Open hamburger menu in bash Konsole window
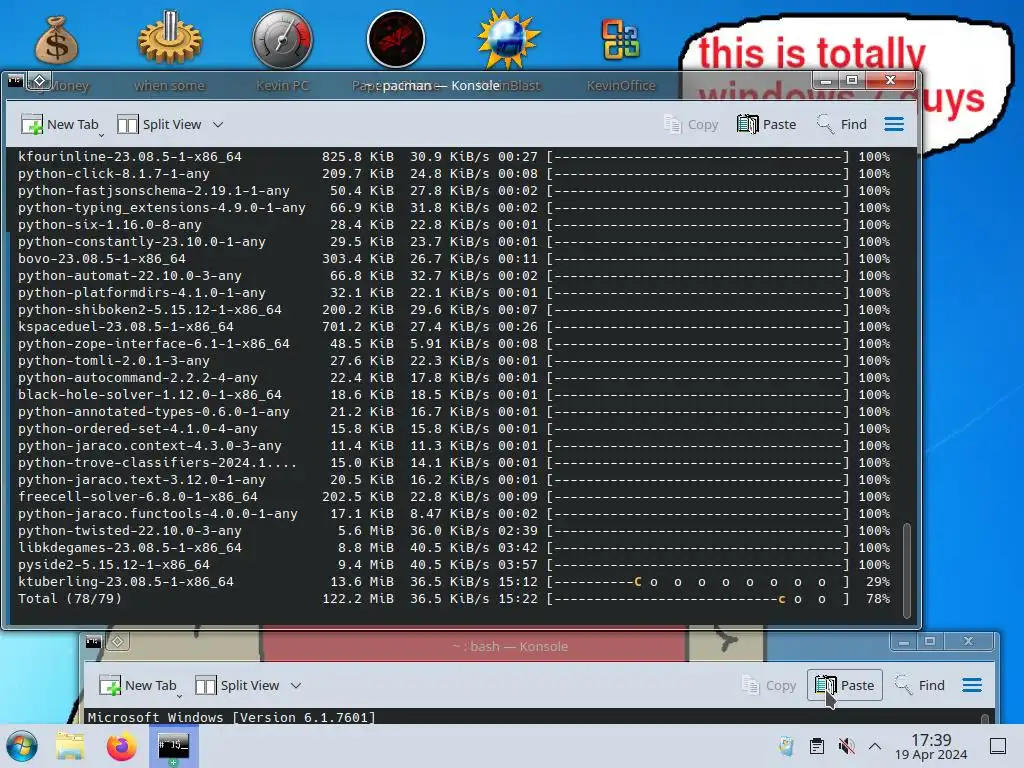 (972, 685)
